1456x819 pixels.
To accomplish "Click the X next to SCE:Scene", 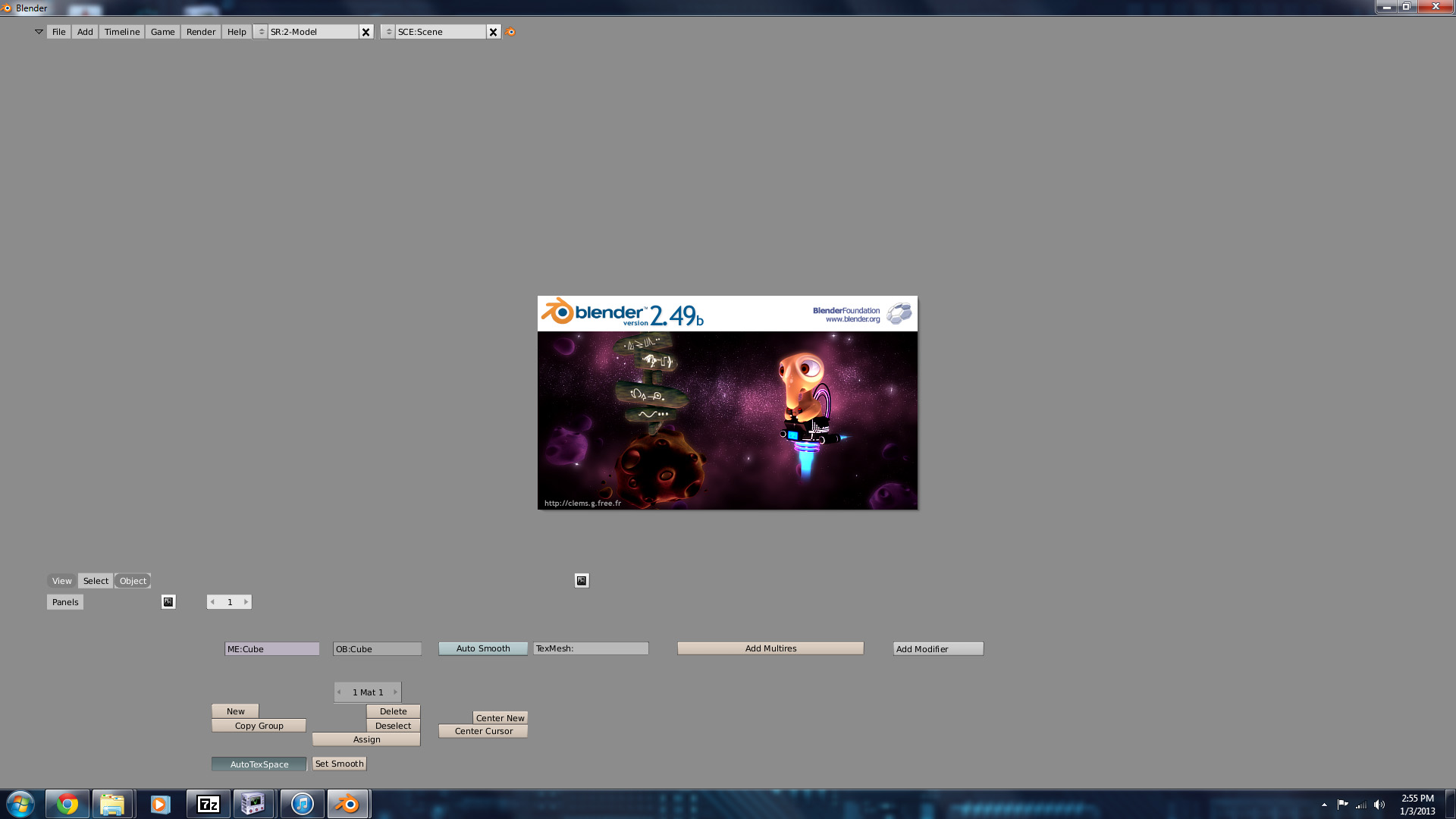I will pyautogui.click(x=494, y=32).
